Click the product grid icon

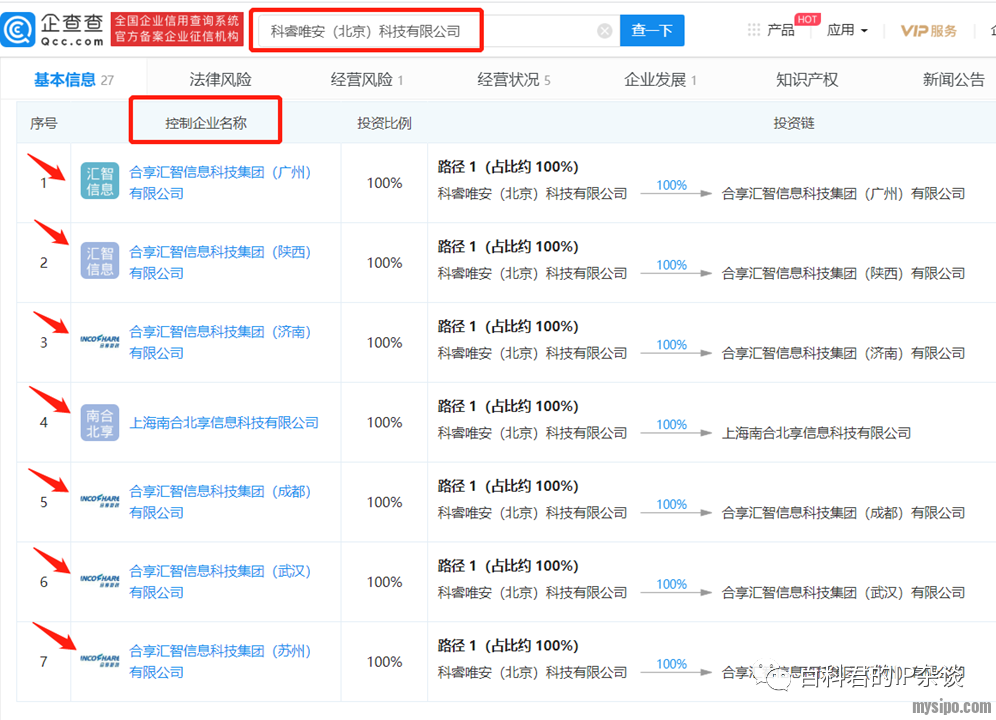click(x=754, y=31)
